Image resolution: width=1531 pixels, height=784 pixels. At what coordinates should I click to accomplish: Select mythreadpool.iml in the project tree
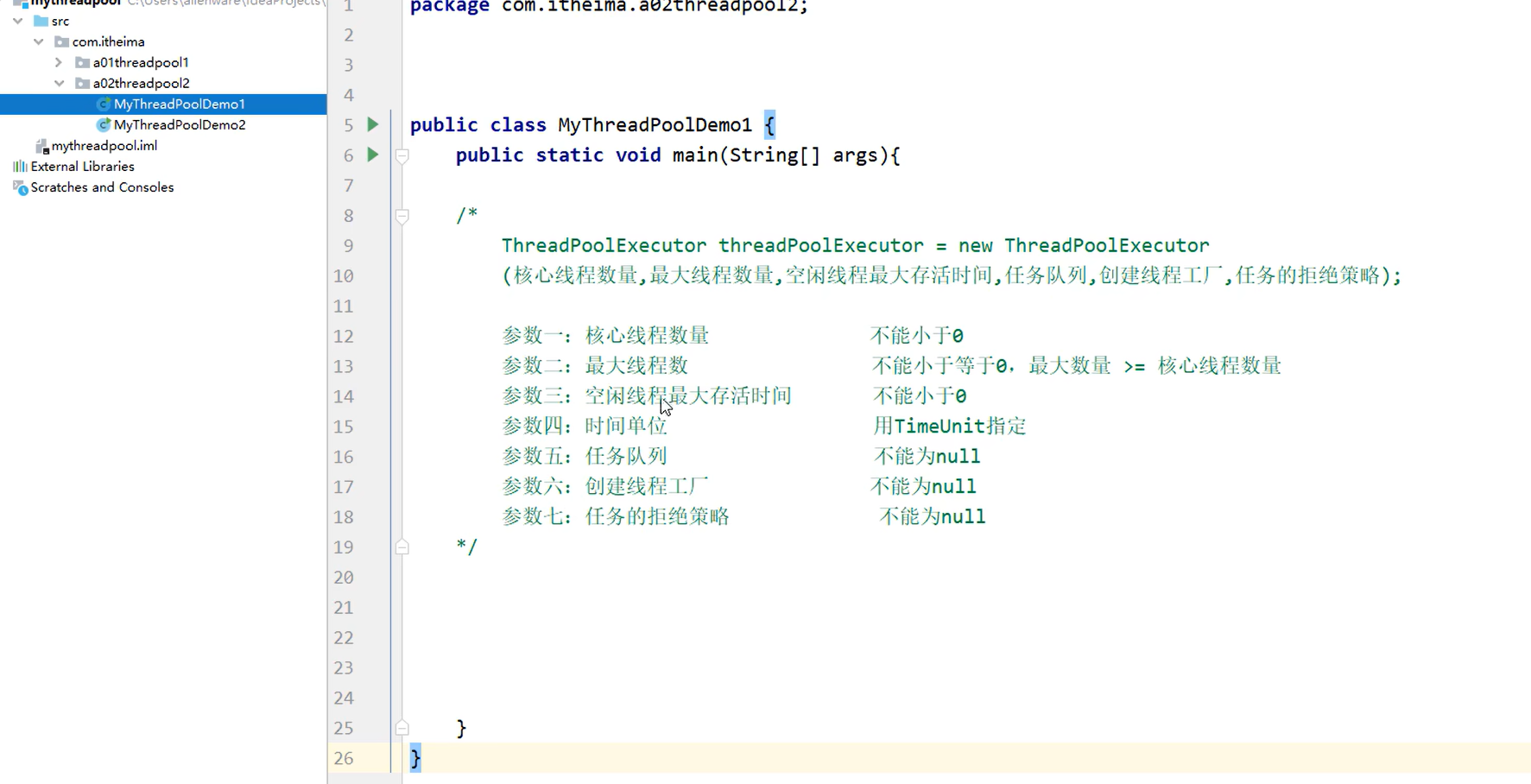pyautogui.click(x=104, y=145)
